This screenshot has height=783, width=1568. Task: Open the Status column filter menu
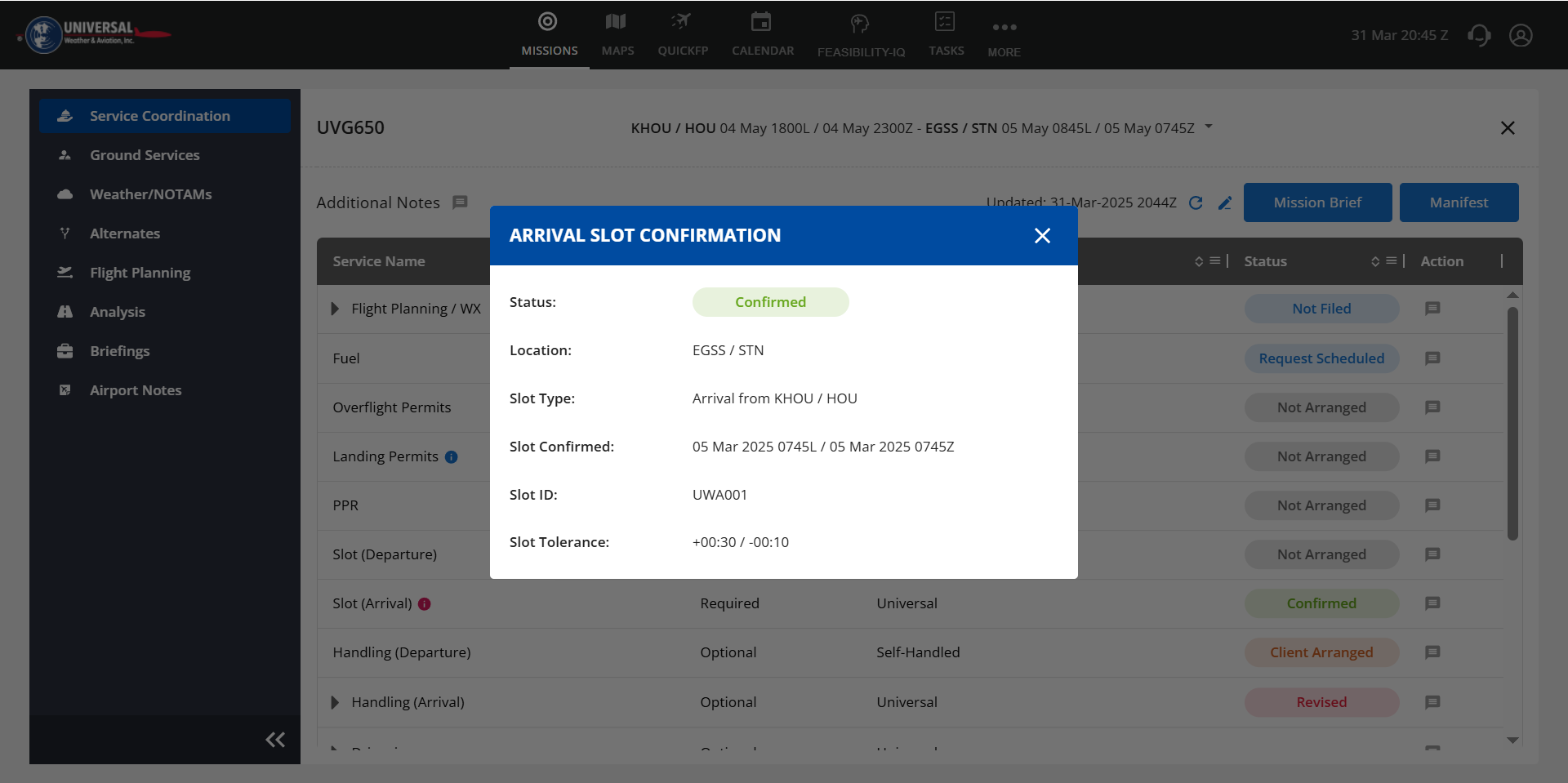coord(1391,260)
